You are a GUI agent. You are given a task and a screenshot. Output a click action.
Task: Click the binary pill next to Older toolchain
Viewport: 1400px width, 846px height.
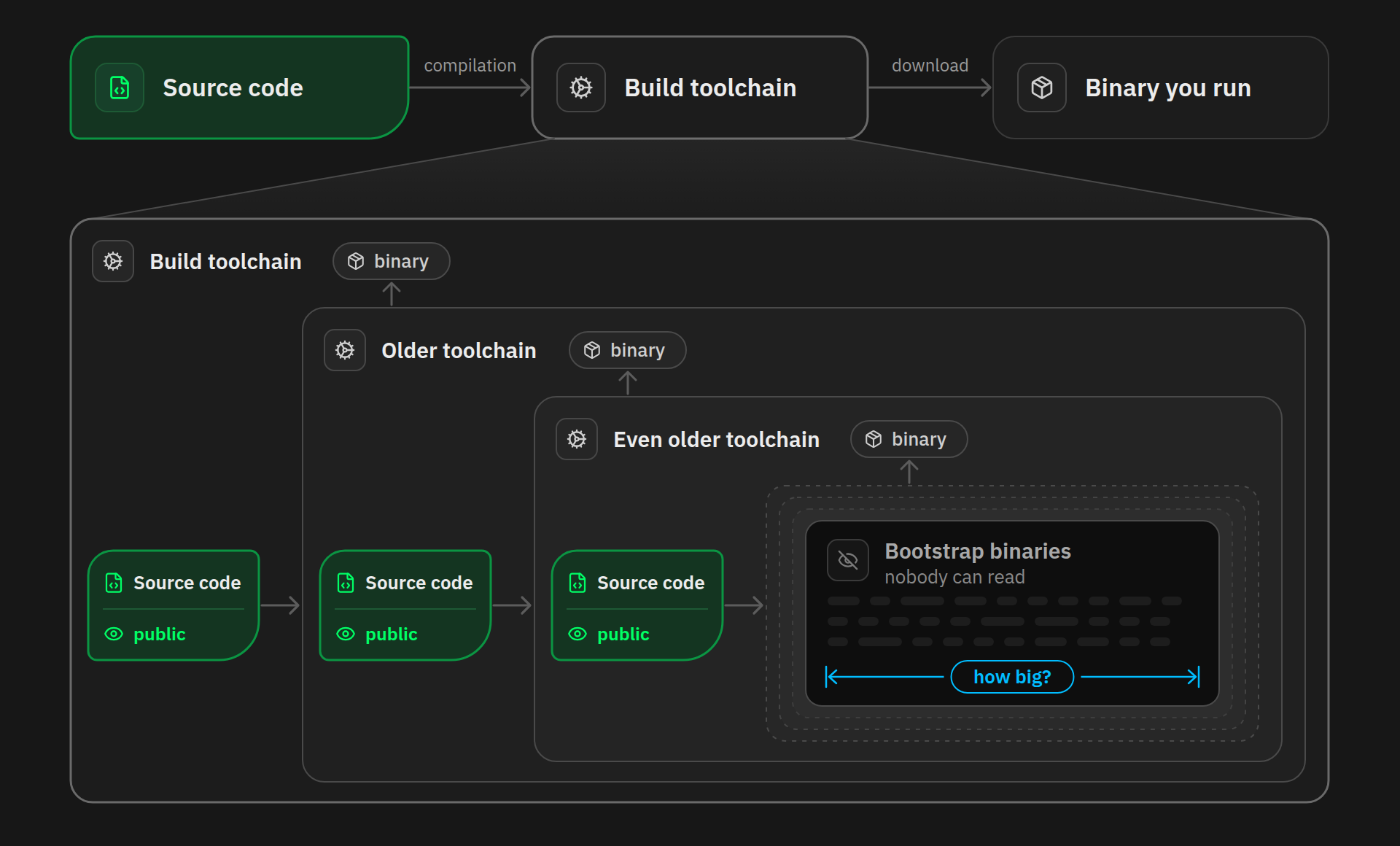[628, 350]
